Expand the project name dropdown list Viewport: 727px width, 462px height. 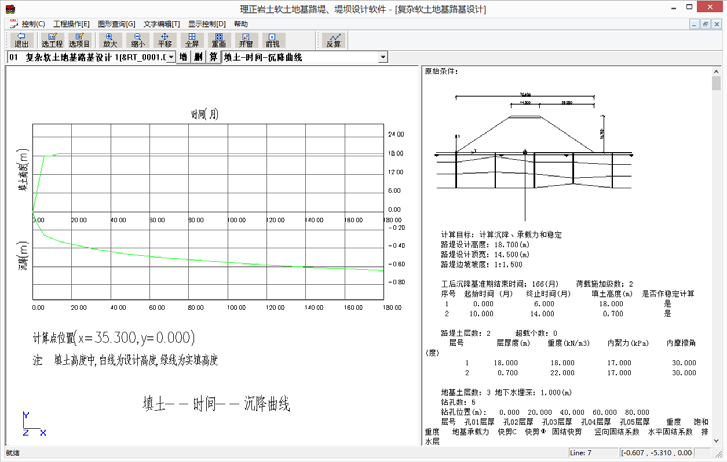[171, 58]
